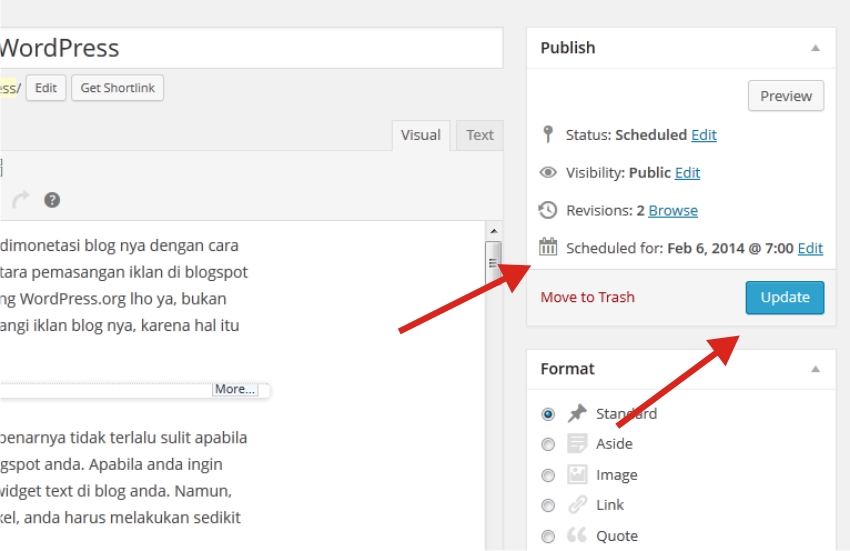Click the revisions clock icon

(548, 210)
